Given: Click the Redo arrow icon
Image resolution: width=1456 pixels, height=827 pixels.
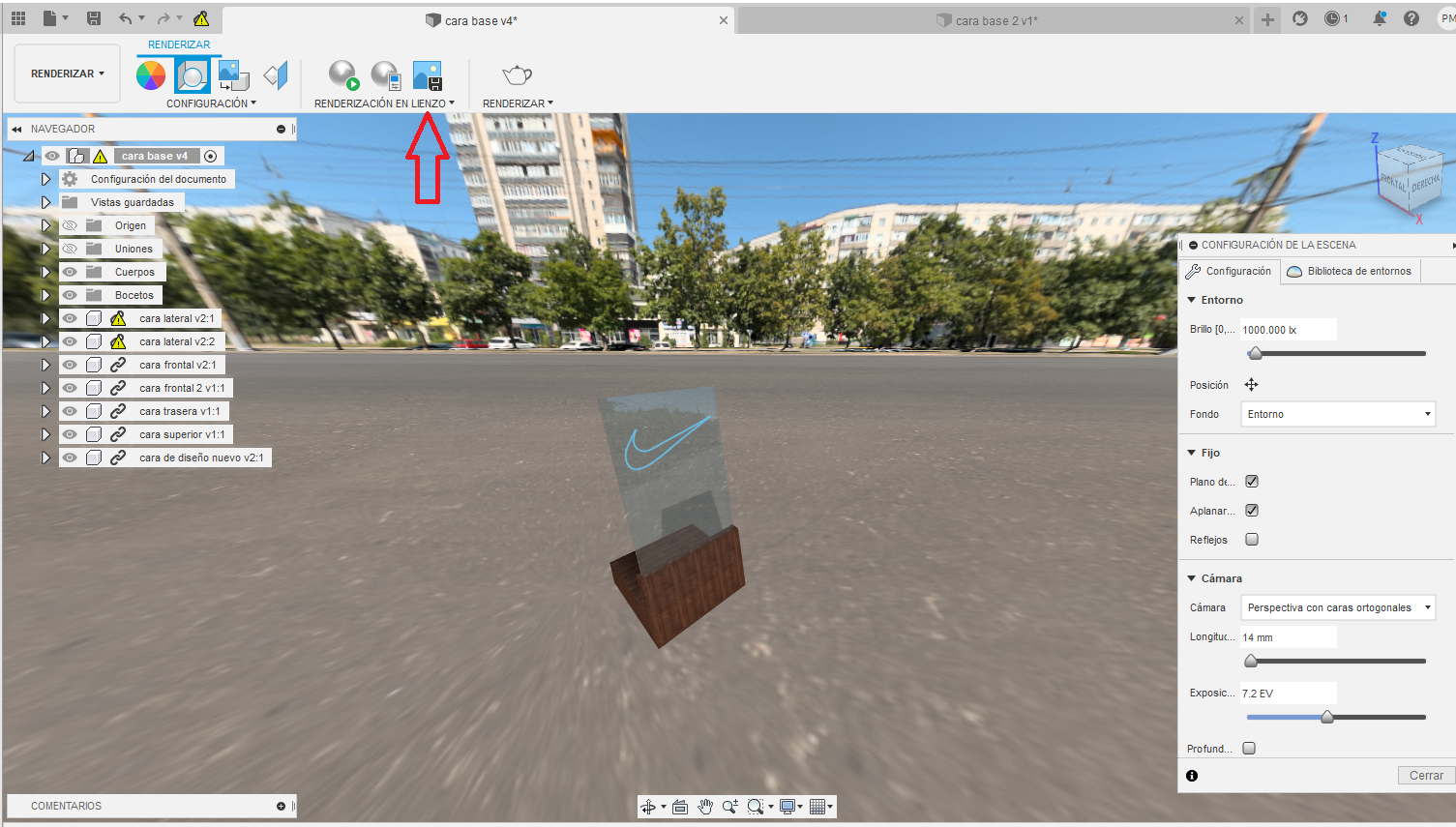Looking at the screenshot, I should click(x=163, y=18).
